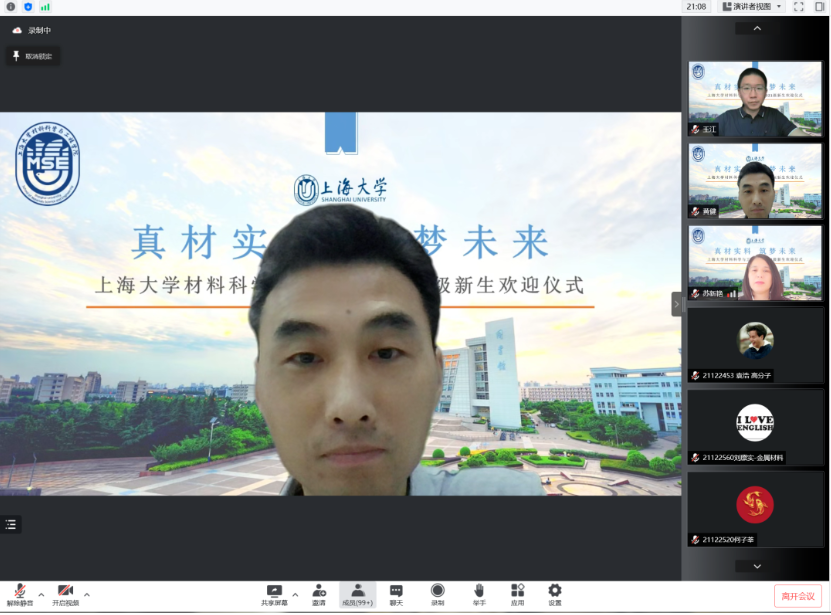Screen dimensions: 831x615
Task: Collapse the participant video sidebar
Action: (x=676, y=304)
